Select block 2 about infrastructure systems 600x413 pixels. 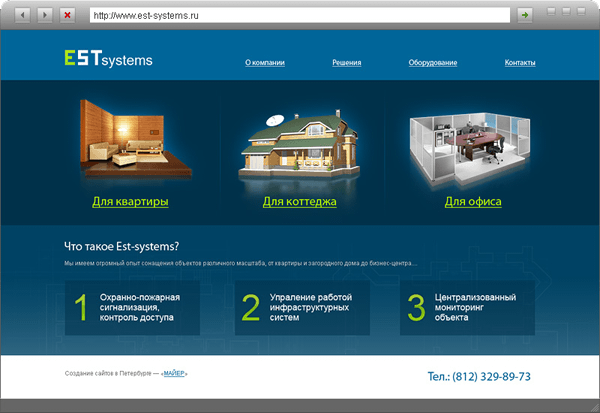click(302, 308)
